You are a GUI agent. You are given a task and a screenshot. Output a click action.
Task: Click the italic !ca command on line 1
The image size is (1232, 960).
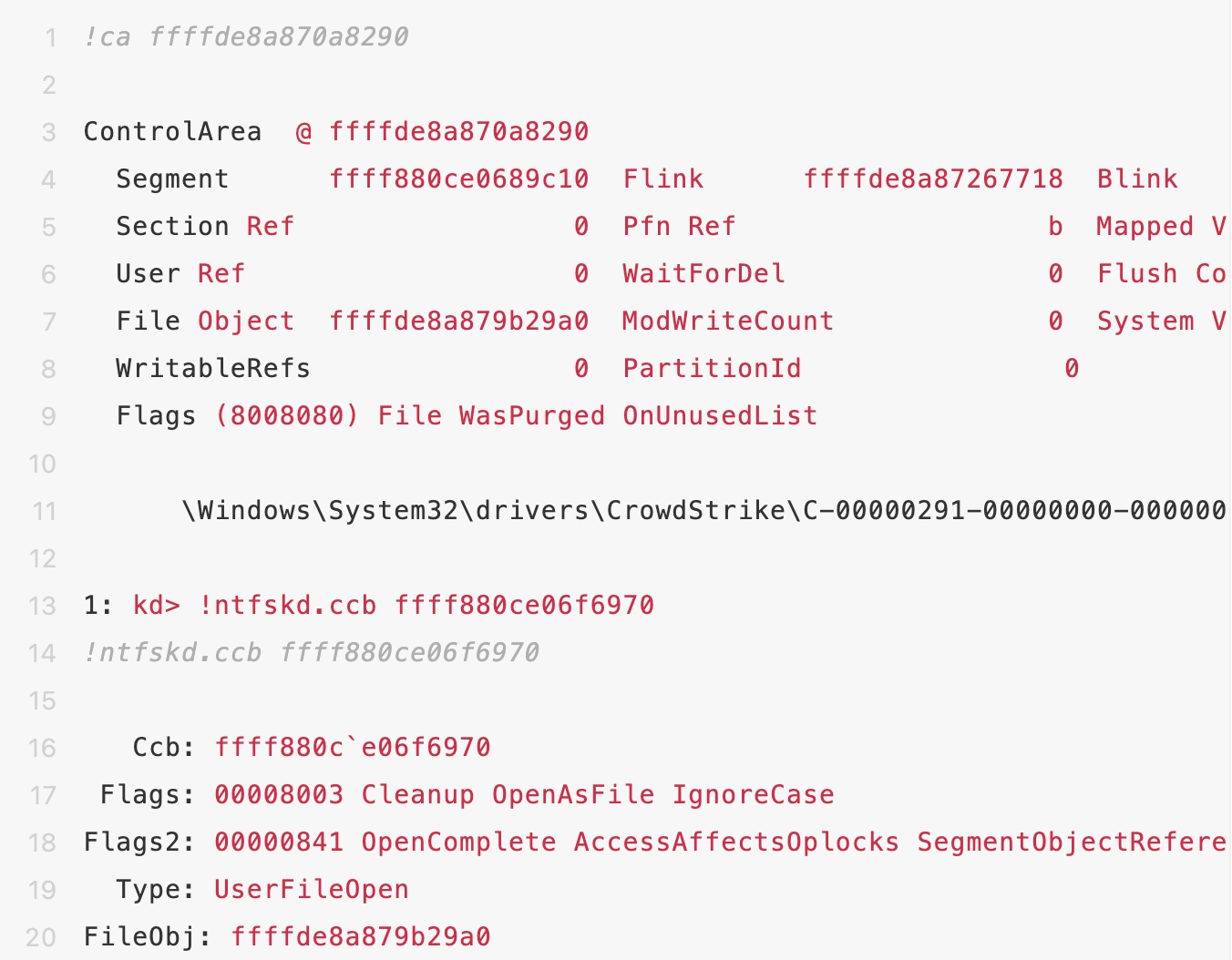pyautogui.click(x=107, y=37)
